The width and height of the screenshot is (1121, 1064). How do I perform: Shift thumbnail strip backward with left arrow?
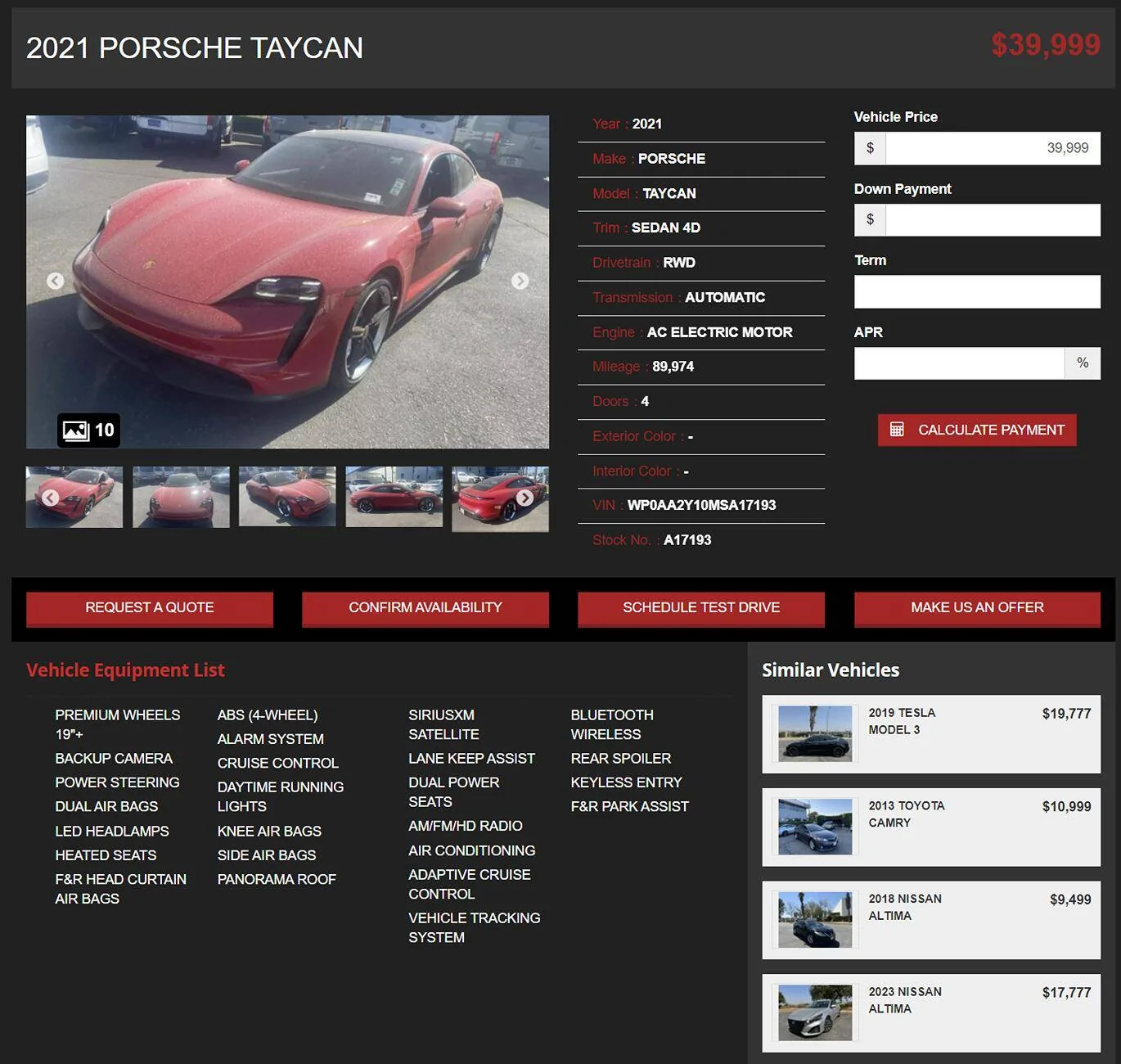[50, 498]
